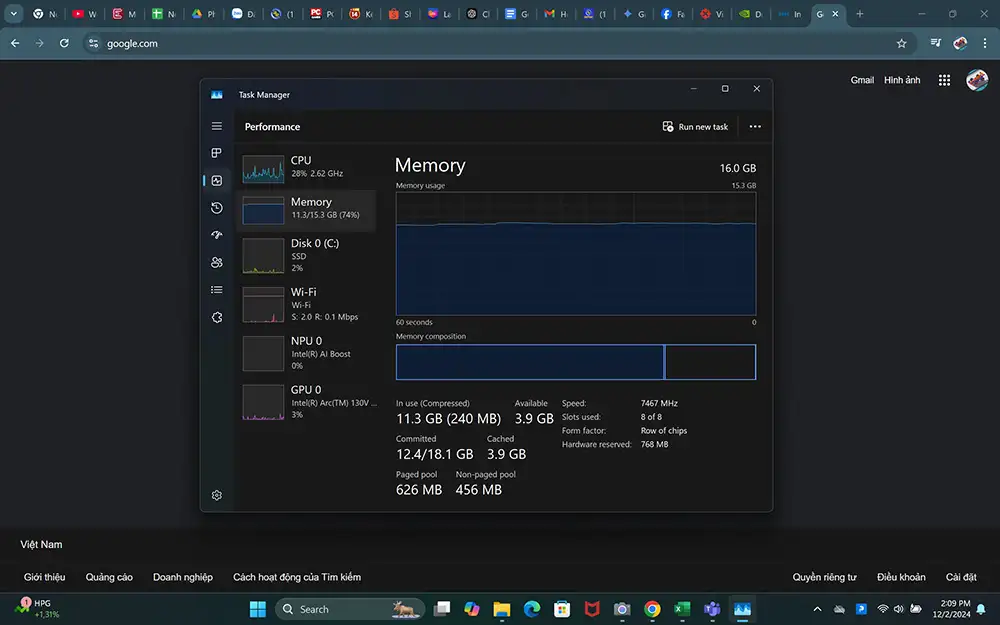Bookmark this page with the star icon
The width and height of the screenshot is (1000, 625).
[901, 44]
